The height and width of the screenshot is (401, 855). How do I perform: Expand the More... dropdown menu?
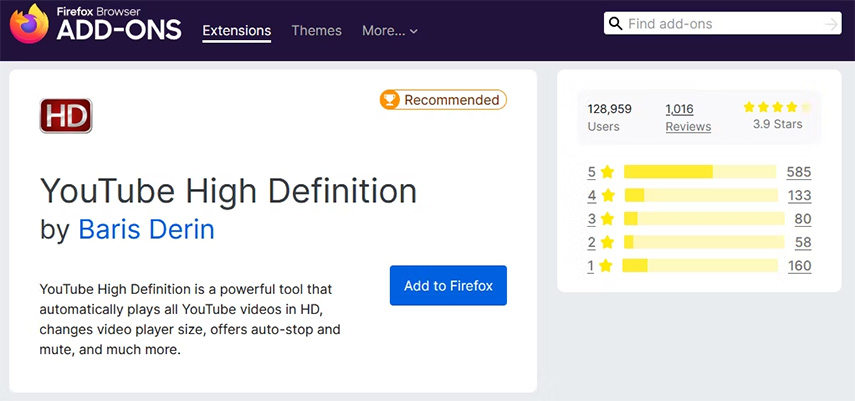pos(390,31)
